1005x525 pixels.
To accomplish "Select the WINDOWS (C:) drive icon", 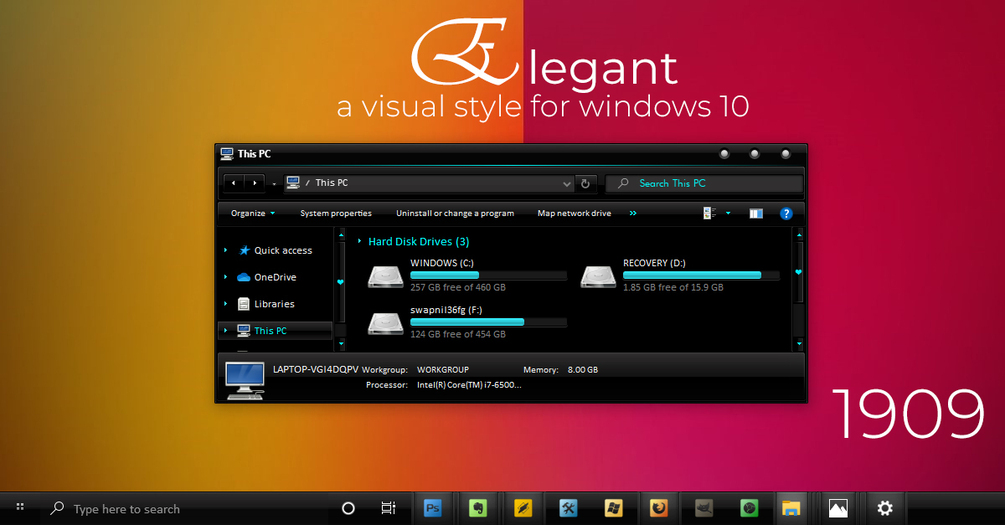I will pyautogui.click(x=385, y=276).
